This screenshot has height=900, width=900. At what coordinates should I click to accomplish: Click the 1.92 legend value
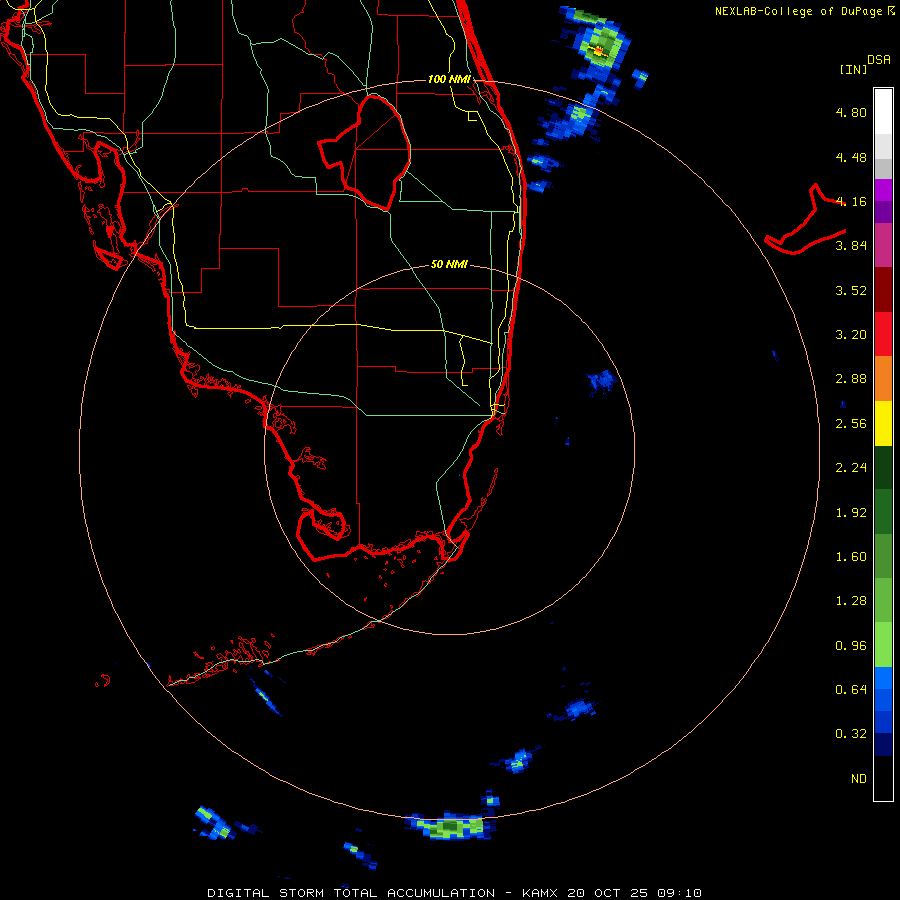coord(851,513)
